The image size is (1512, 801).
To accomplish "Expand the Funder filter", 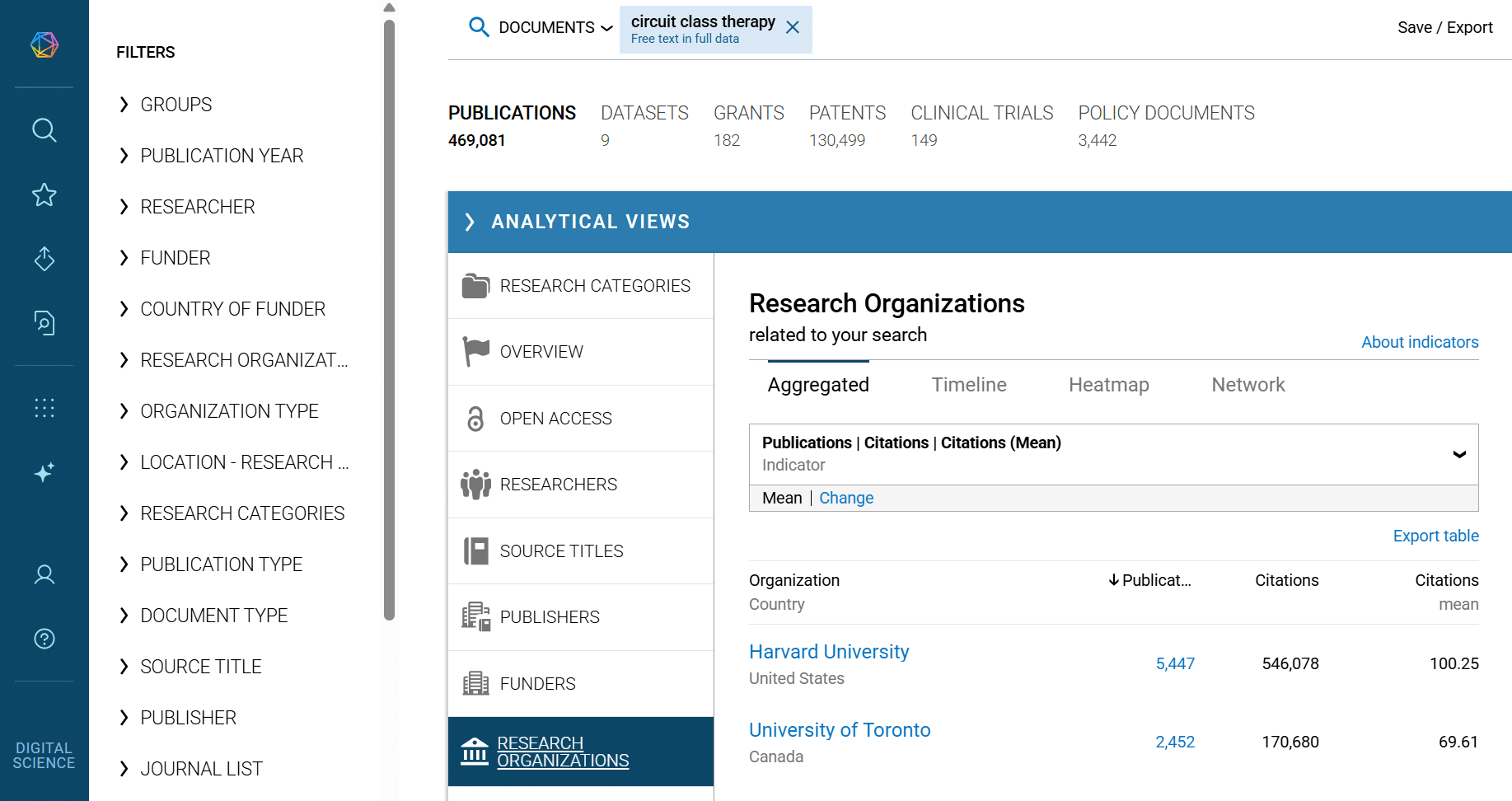I will coord(175,258).
